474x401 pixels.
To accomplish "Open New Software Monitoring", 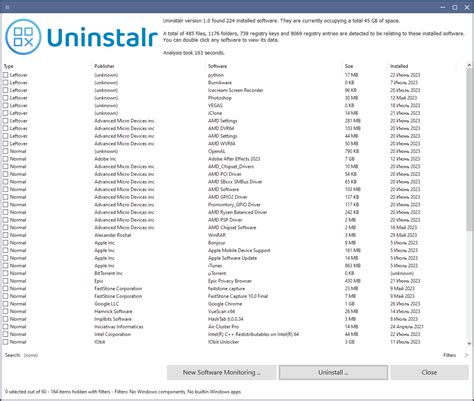I will [222, 372].
